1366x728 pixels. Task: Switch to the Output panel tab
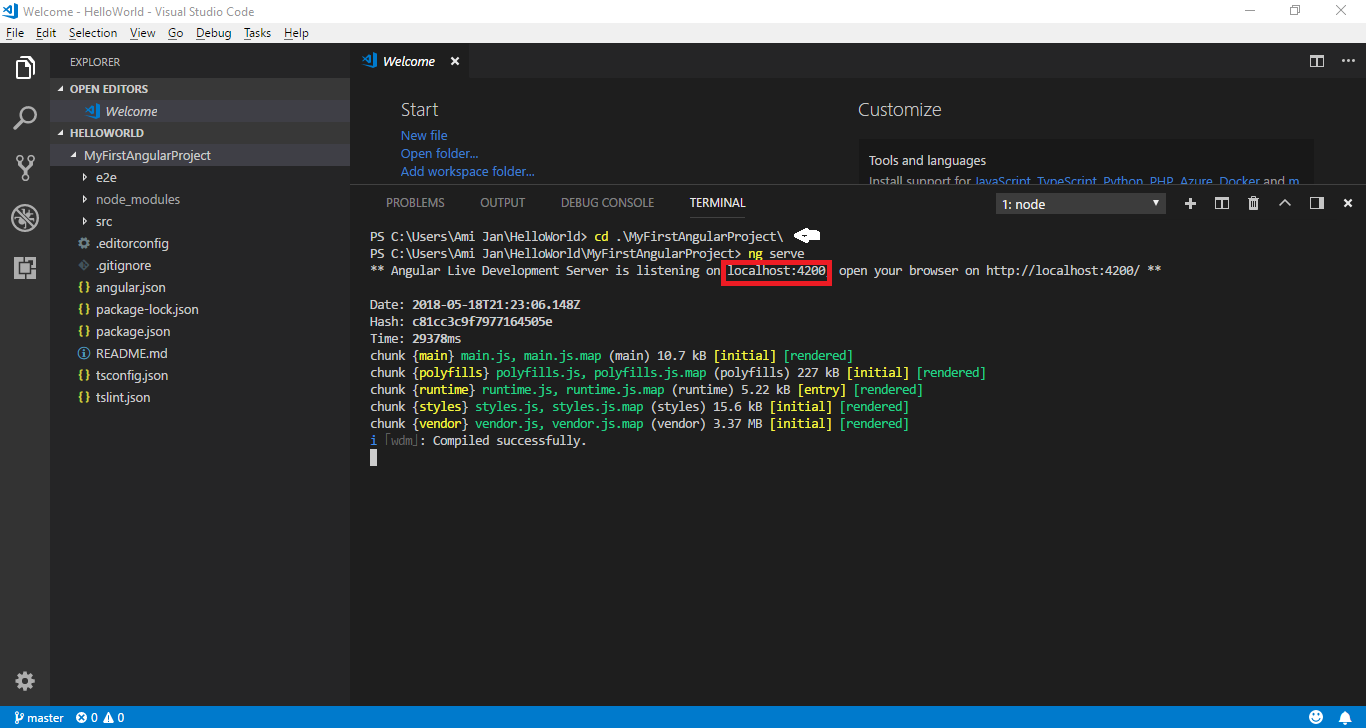[x=502, y=203]
